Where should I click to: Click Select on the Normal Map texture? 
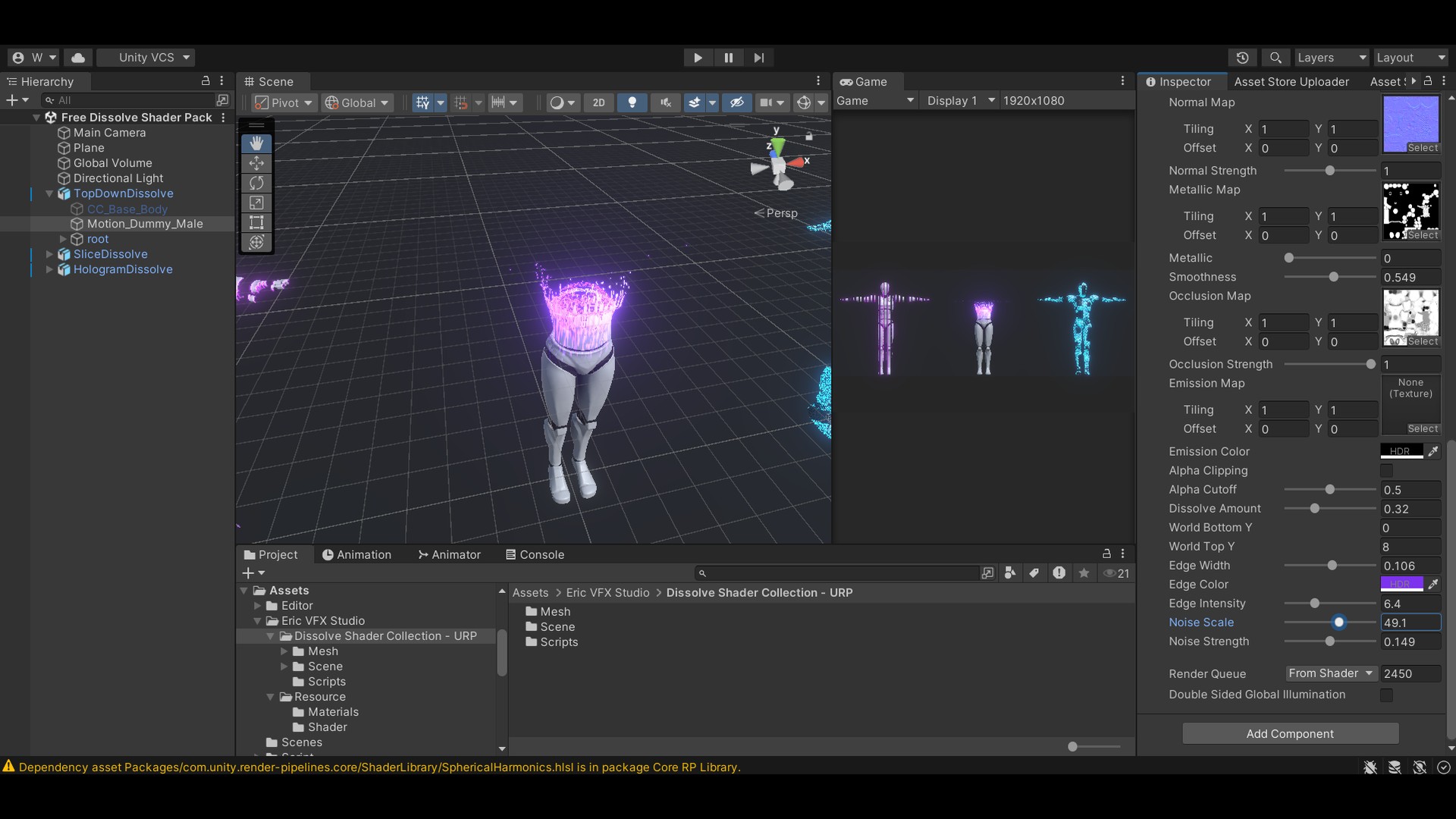point(1422,148)
